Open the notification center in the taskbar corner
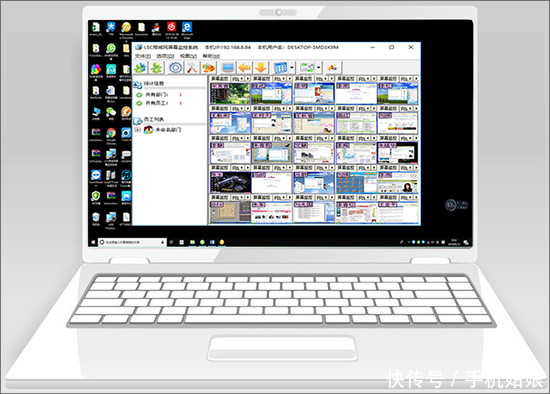Viewport: 550px width, 394px height. (466, 242)
